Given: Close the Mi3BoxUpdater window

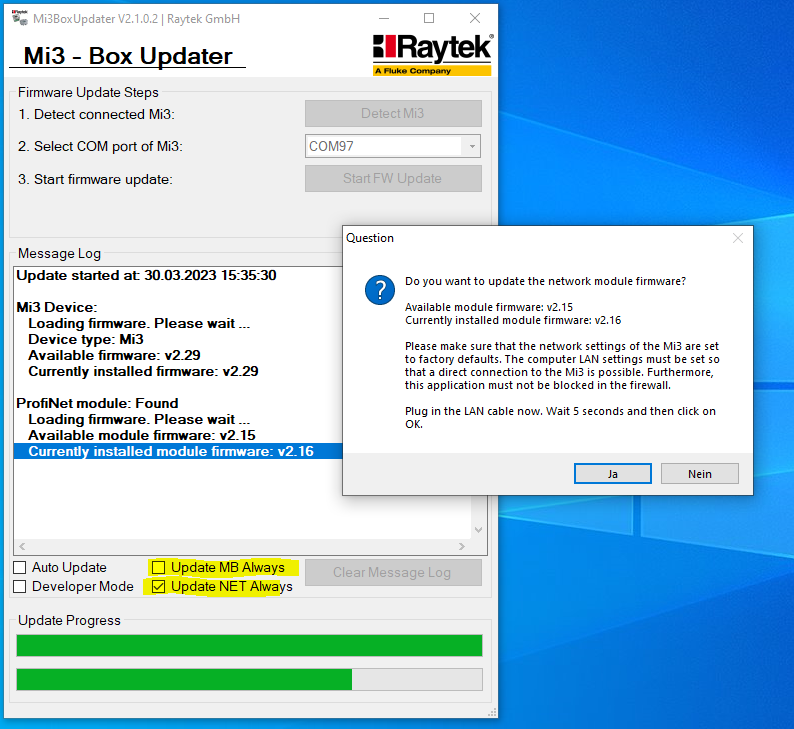Looking at the screenshot, I should pos(474,18).
